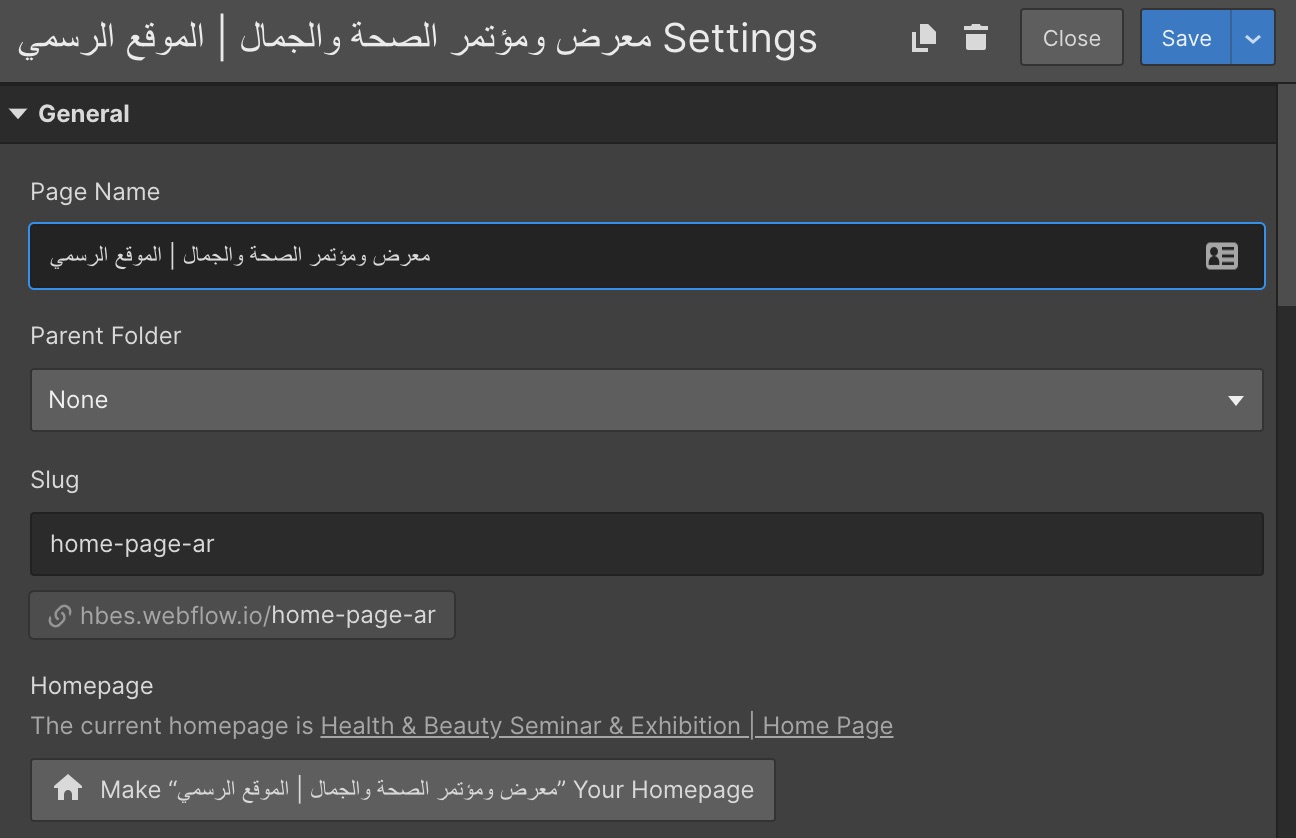The width and height of the screenshot is (1296, 838).
Task: Click the duplicate page icon
Action: point(924,38)
